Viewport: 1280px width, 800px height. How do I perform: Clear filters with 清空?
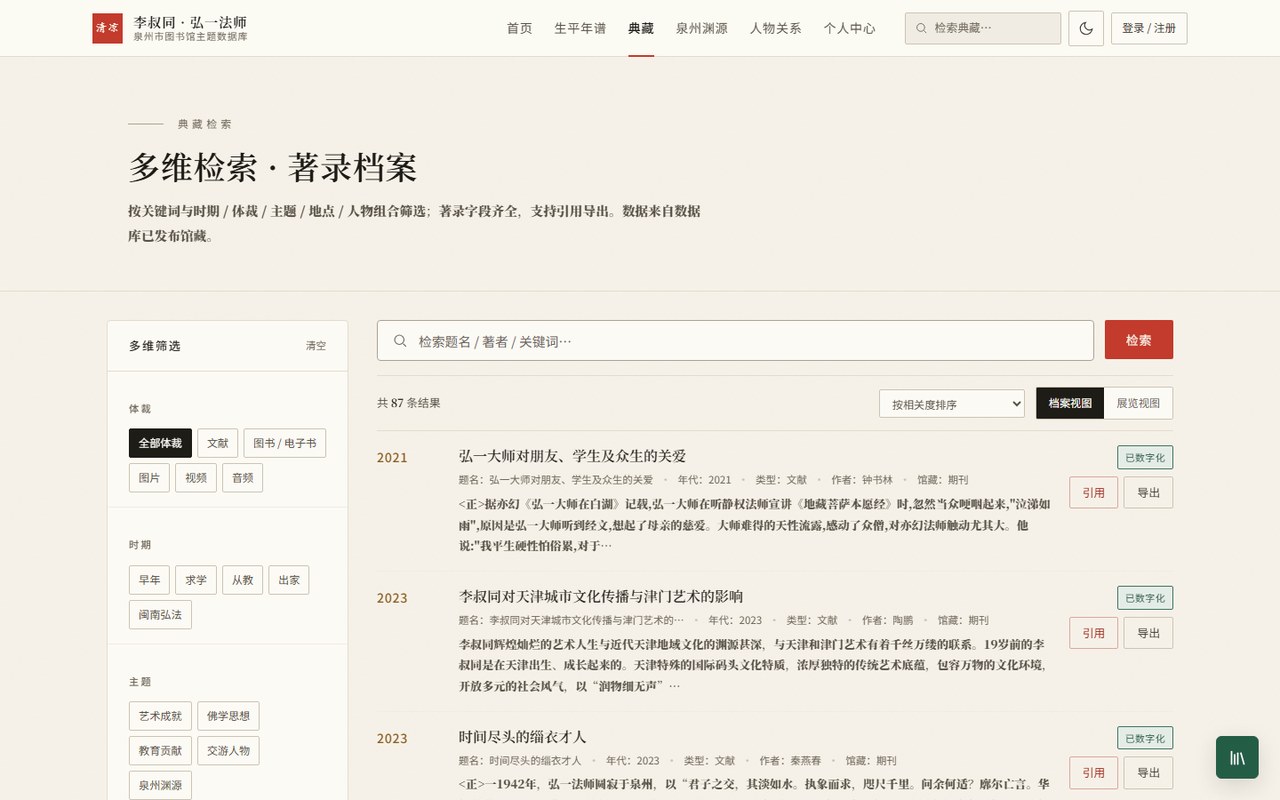(316, 346)
